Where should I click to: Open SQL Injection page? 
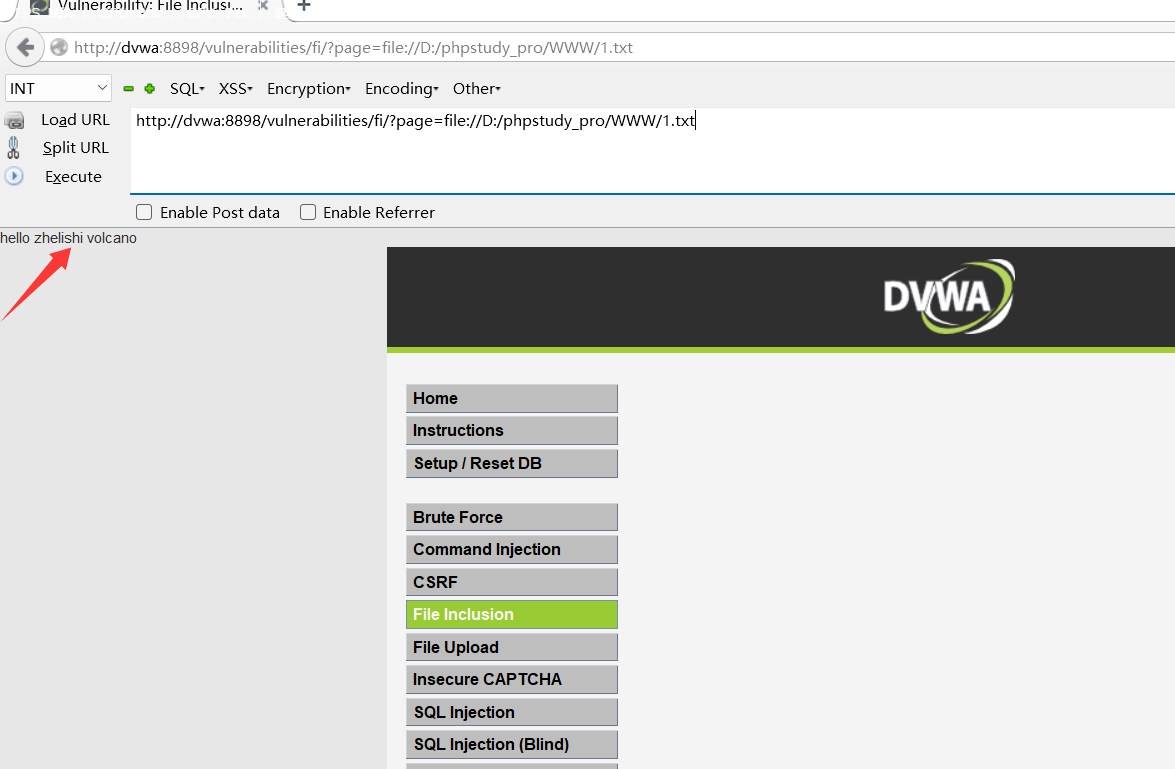click(x=512, y=712)
